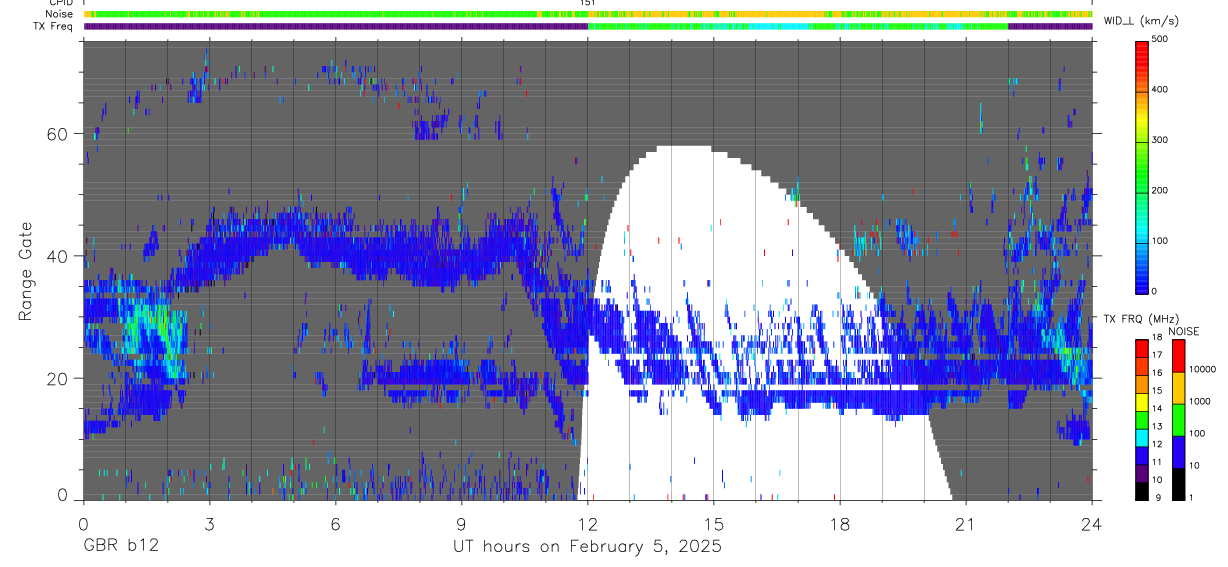Click the 17 MHz label on TX FRQ scale
Screen dimensions: 1228x567
[x=1158, y=357]
